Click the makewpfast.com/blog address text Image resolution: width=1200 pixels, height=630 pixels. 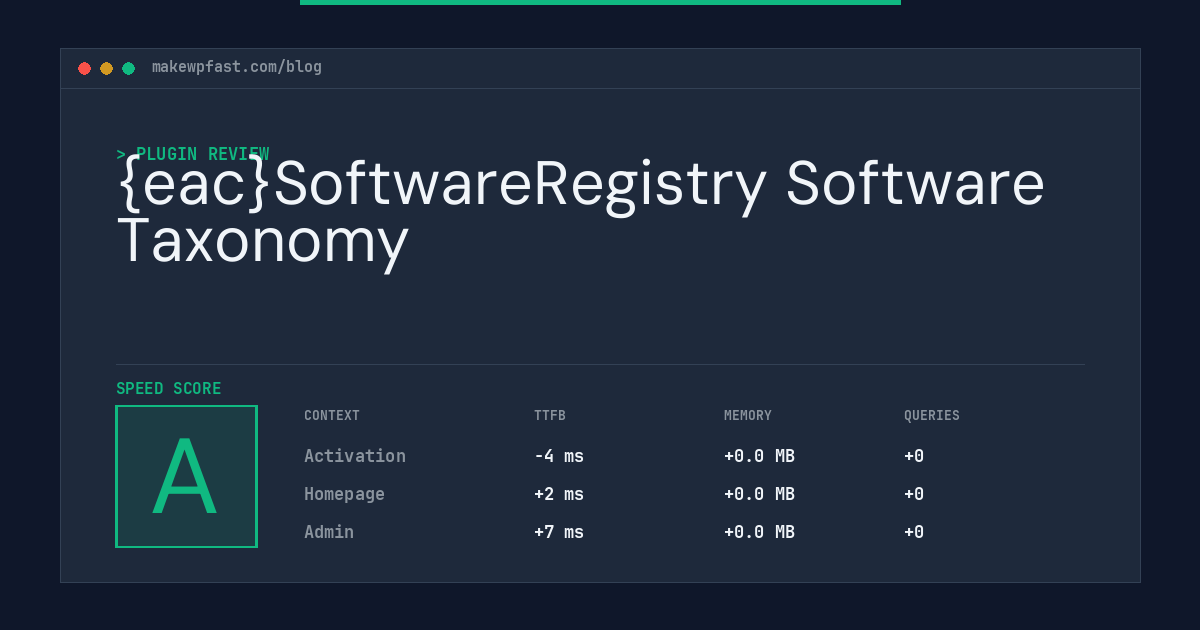[x=237, y=67]
